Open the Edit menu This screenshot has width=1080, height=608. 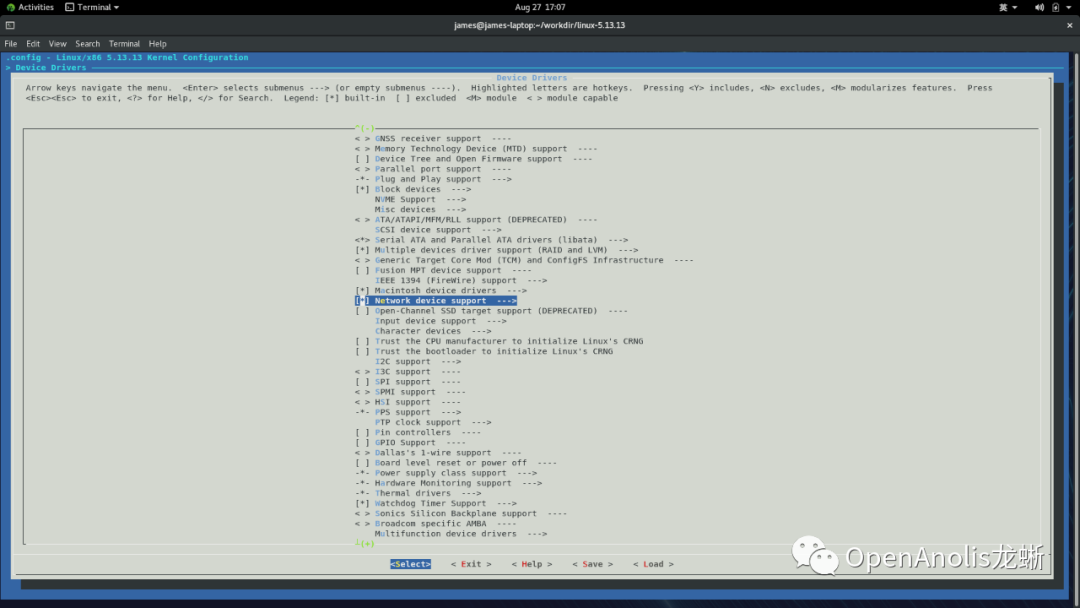33,43
